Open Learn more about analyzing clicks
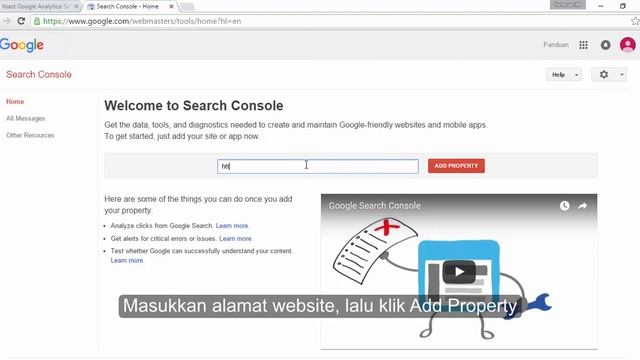This screenshot has width=640, height=360. [x=232, y=226]
